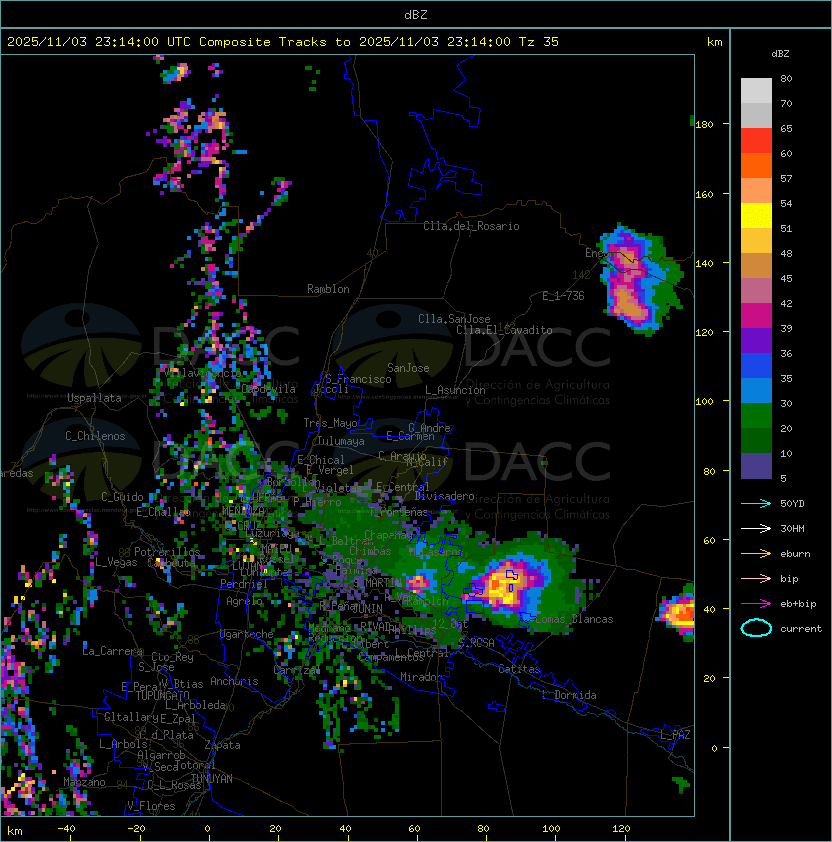Screen dimensions: 832x842
Task: Click the cyan 'current' ellipse legend icon
Action: 756,628
